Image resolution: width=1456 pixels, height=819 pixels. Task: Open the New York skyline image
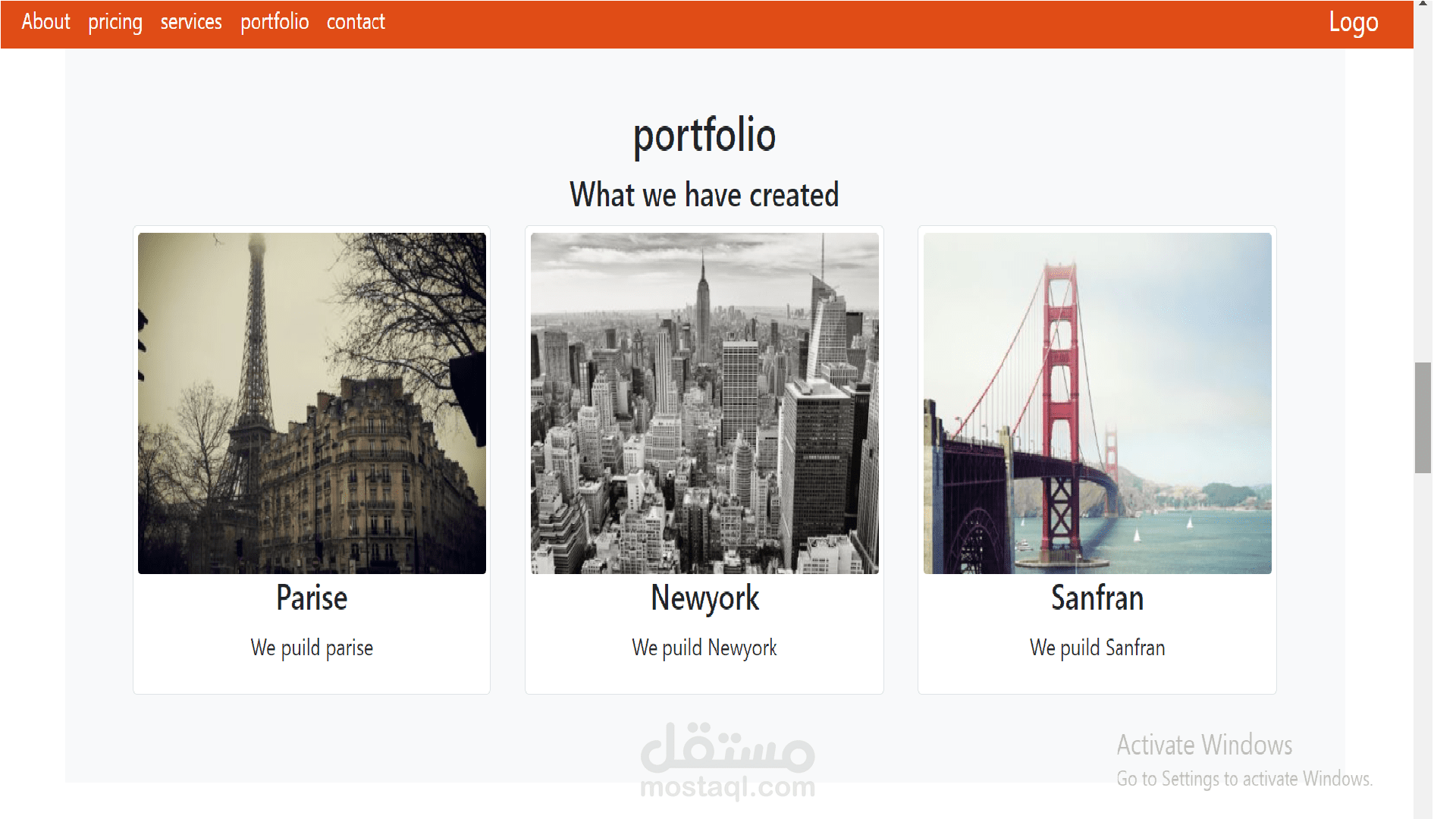click(x=704, y=403)
